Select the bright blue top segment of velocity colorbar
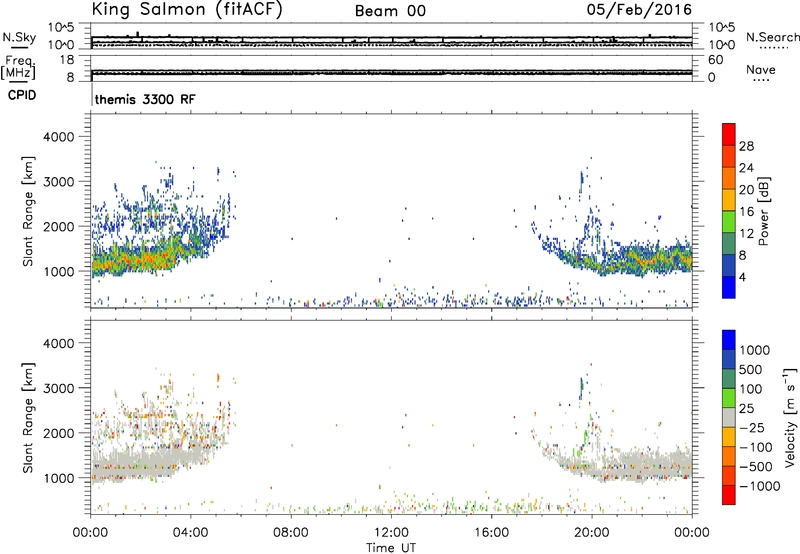800x554 pixels. [729, 340]
